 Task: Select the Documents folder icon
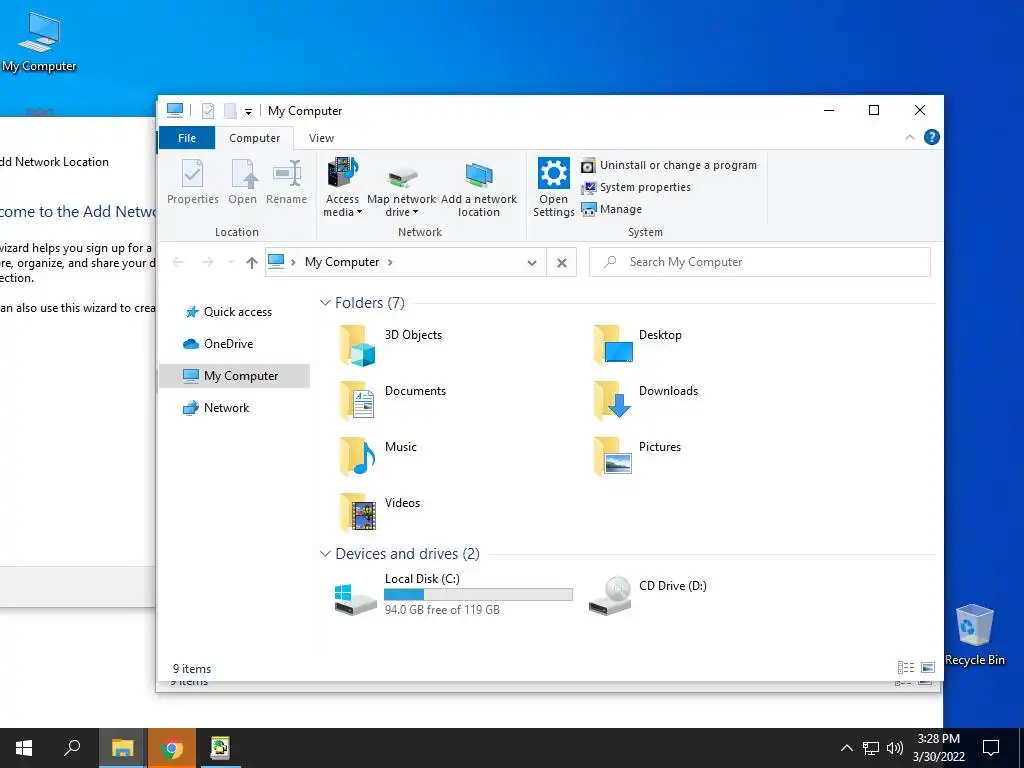tap(357, 400)
